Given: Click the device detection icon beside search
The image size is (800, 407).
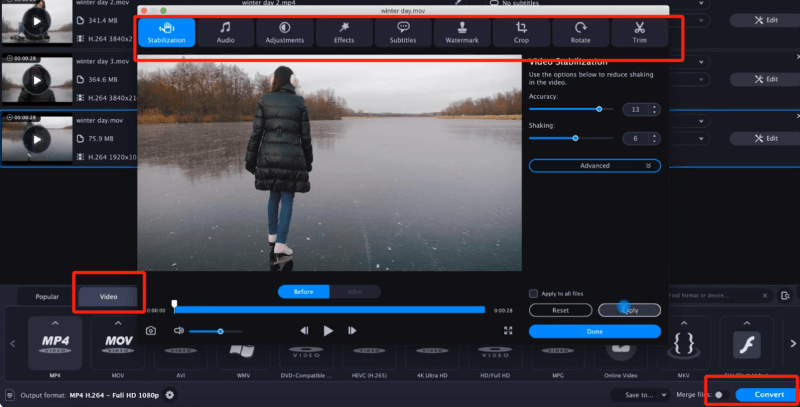Looking at the screenshot, I should tap(785, 296).
